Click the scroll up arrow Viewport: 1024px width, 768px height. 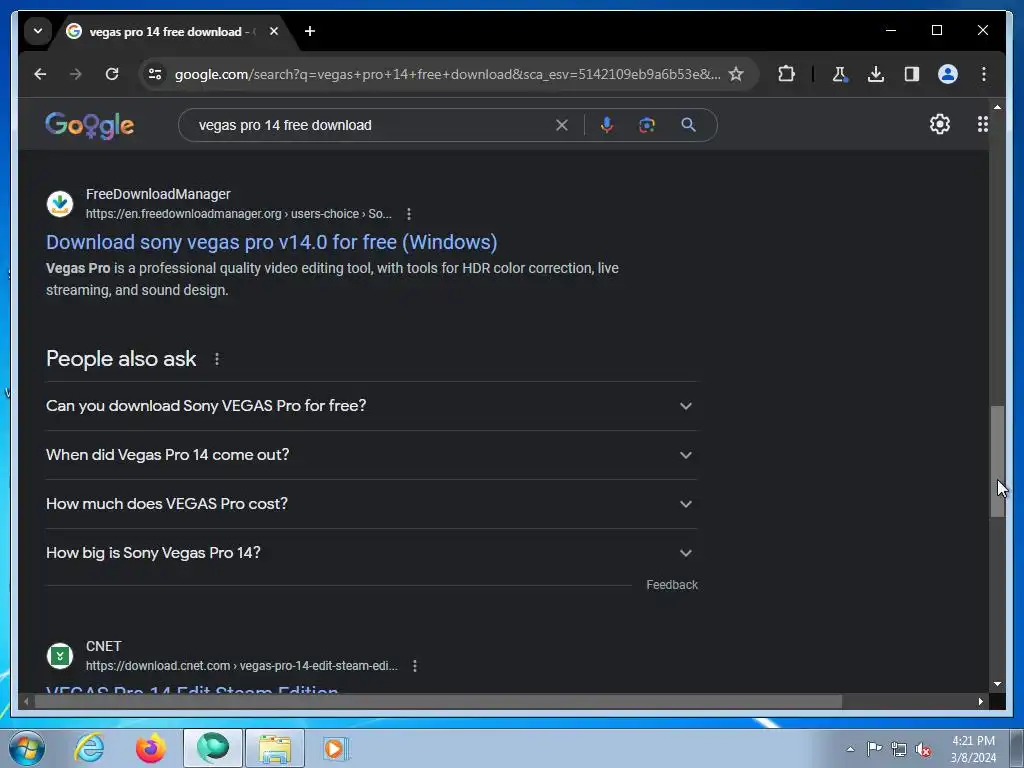(997, 106)
